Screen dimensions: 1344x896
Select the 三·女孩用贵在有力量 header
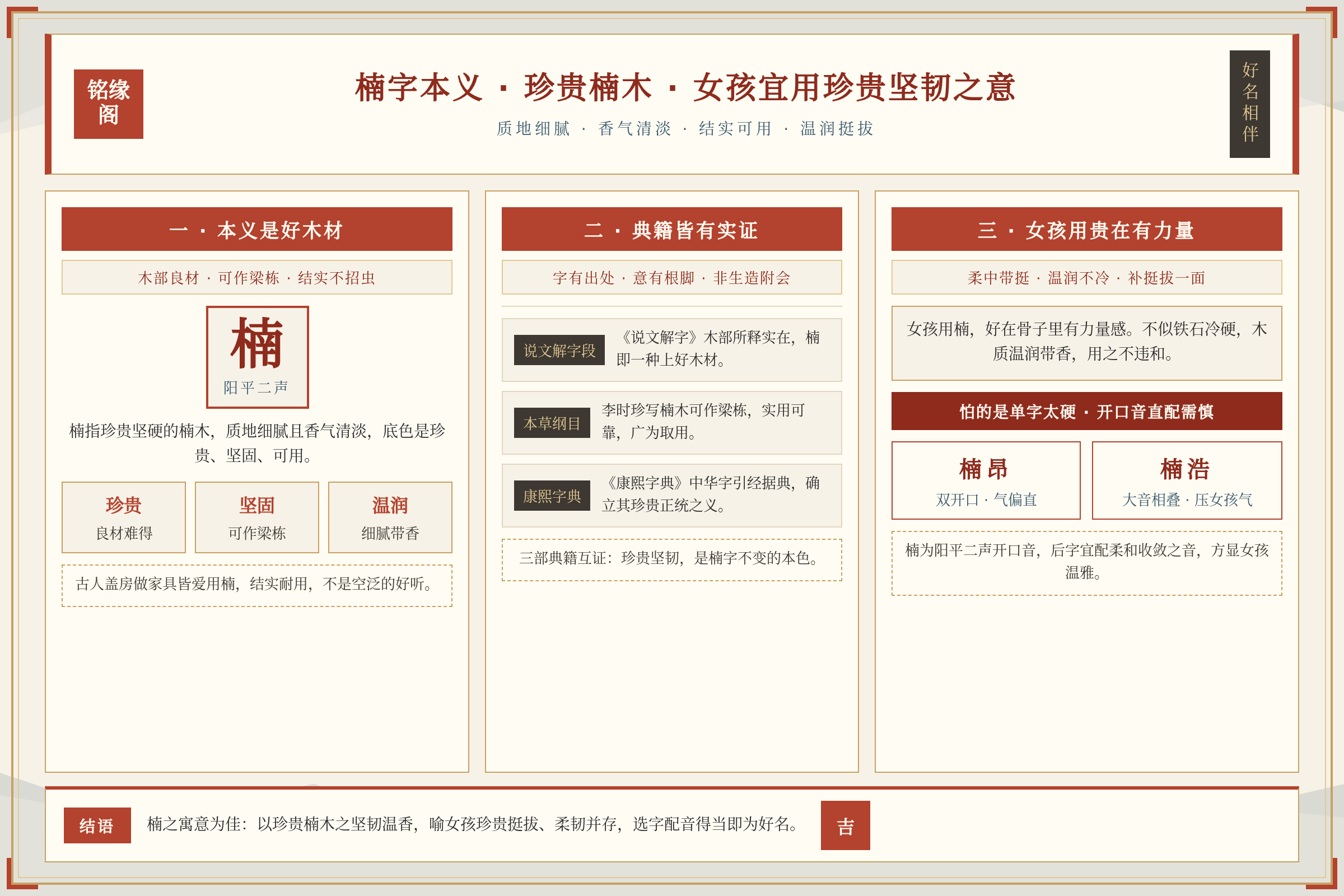1086,229
